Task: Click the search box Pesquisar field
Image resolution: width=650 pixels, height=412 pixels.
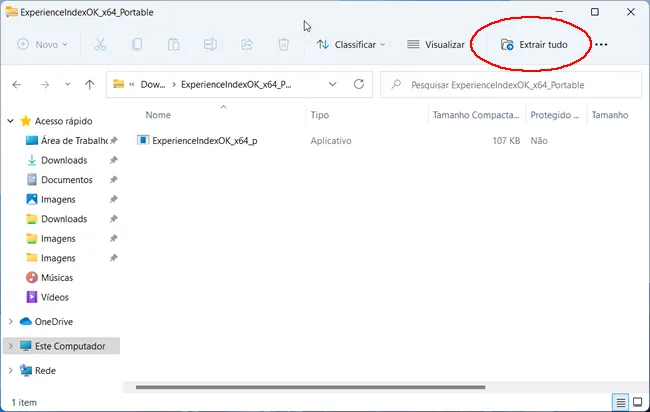Action: click(511, 85)
